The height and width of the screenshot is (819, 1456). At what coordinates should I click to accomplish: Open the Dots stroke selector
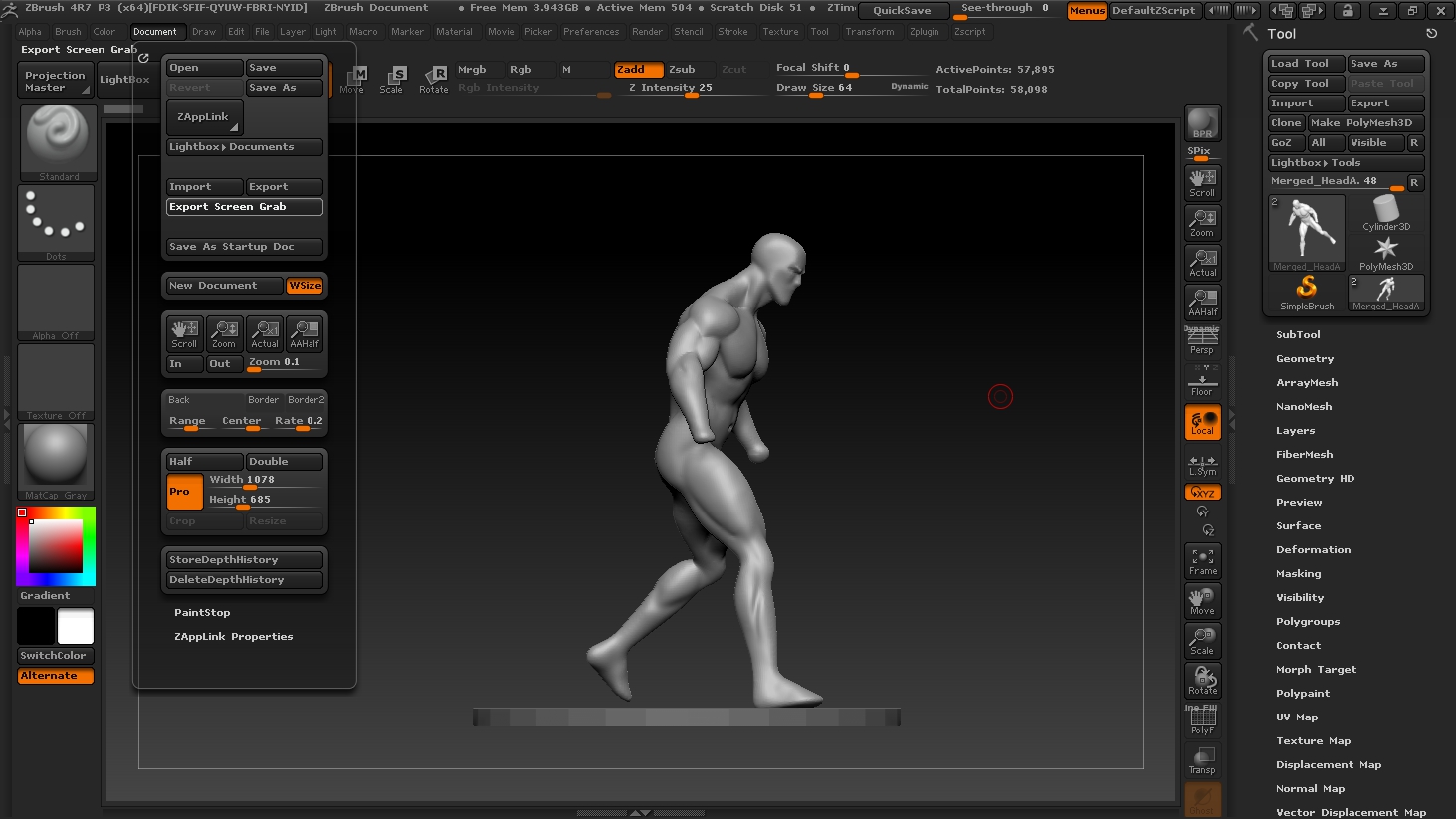click(56, 223)
